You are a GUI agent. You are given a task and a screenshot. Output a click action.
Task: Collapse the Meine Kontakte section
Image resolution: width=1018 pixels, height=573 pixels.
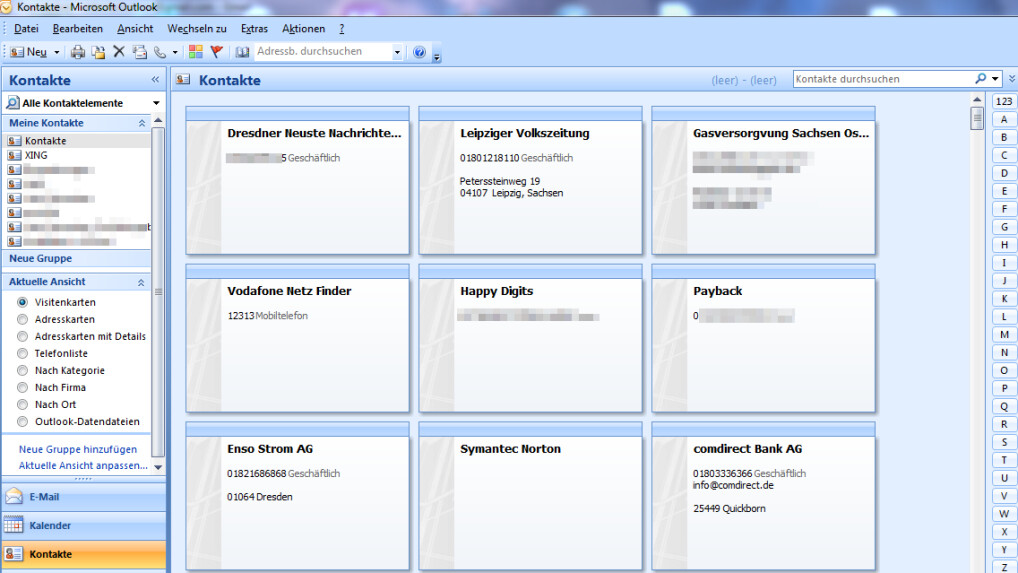coord(142,123)
